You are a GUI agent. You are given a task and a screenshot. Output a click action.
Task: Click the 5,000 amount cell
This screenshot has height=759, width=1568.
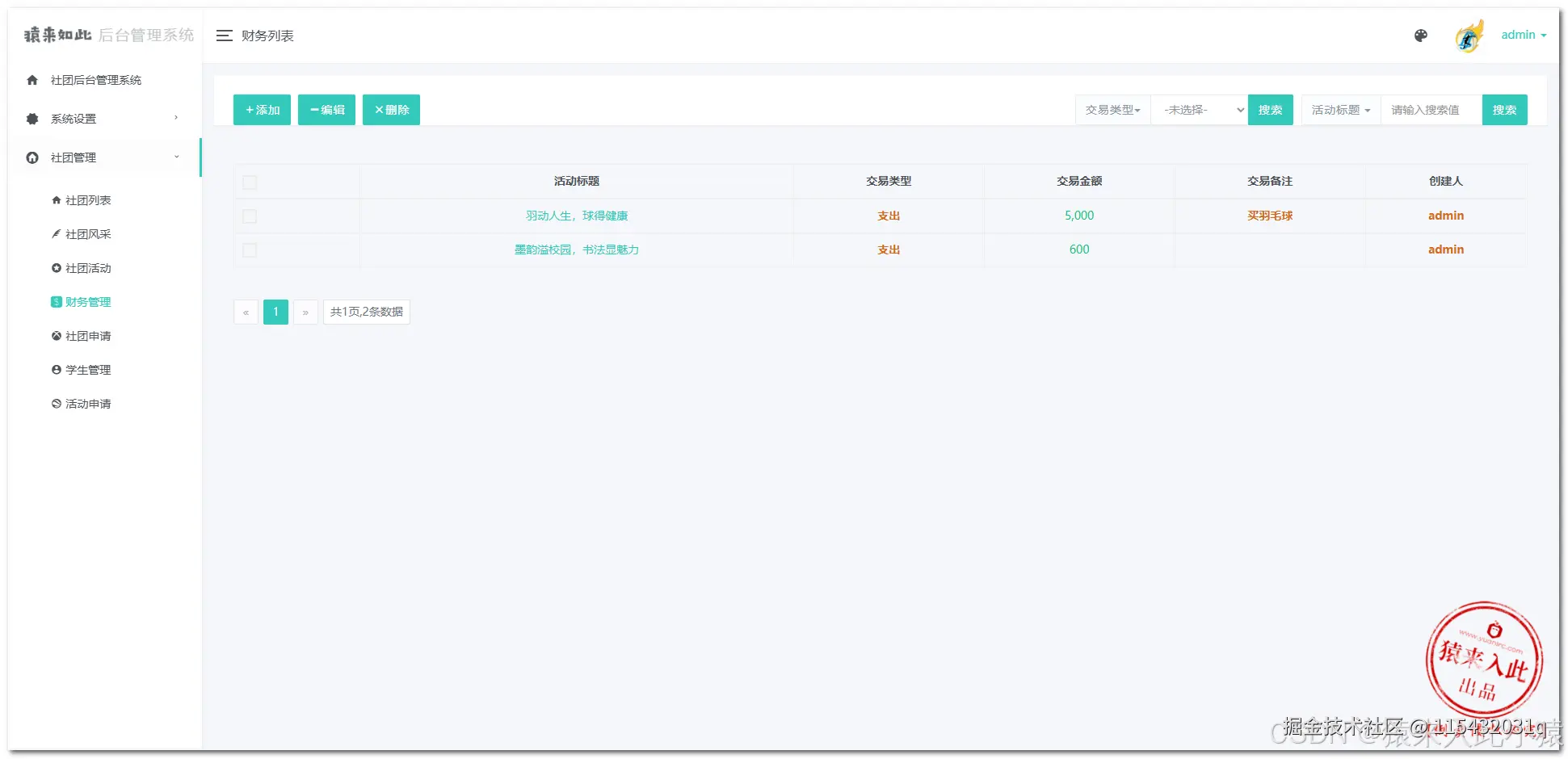(x=1079, y=216)
